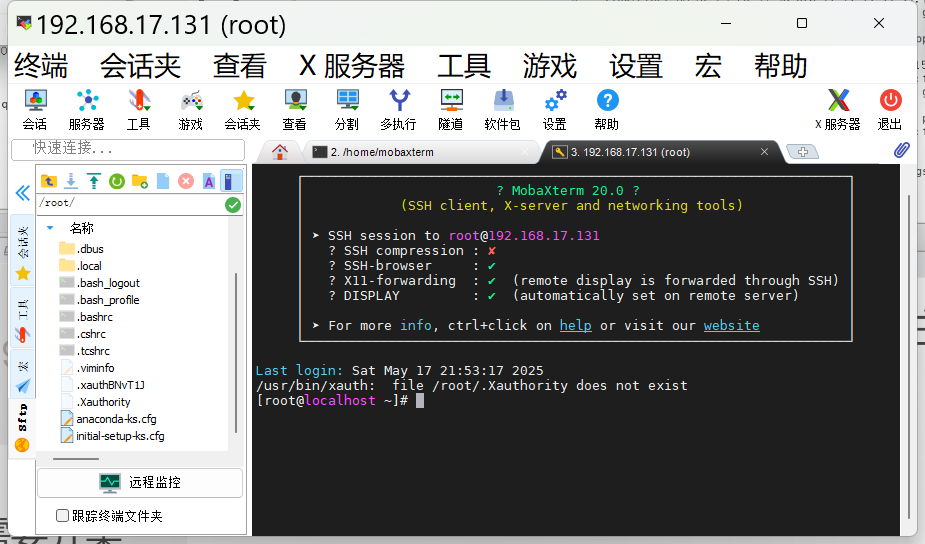Viewport: 925px width, 544px height.
Task: Click the 帮助 question mark toolbar icon
Action: click(607, 109)
